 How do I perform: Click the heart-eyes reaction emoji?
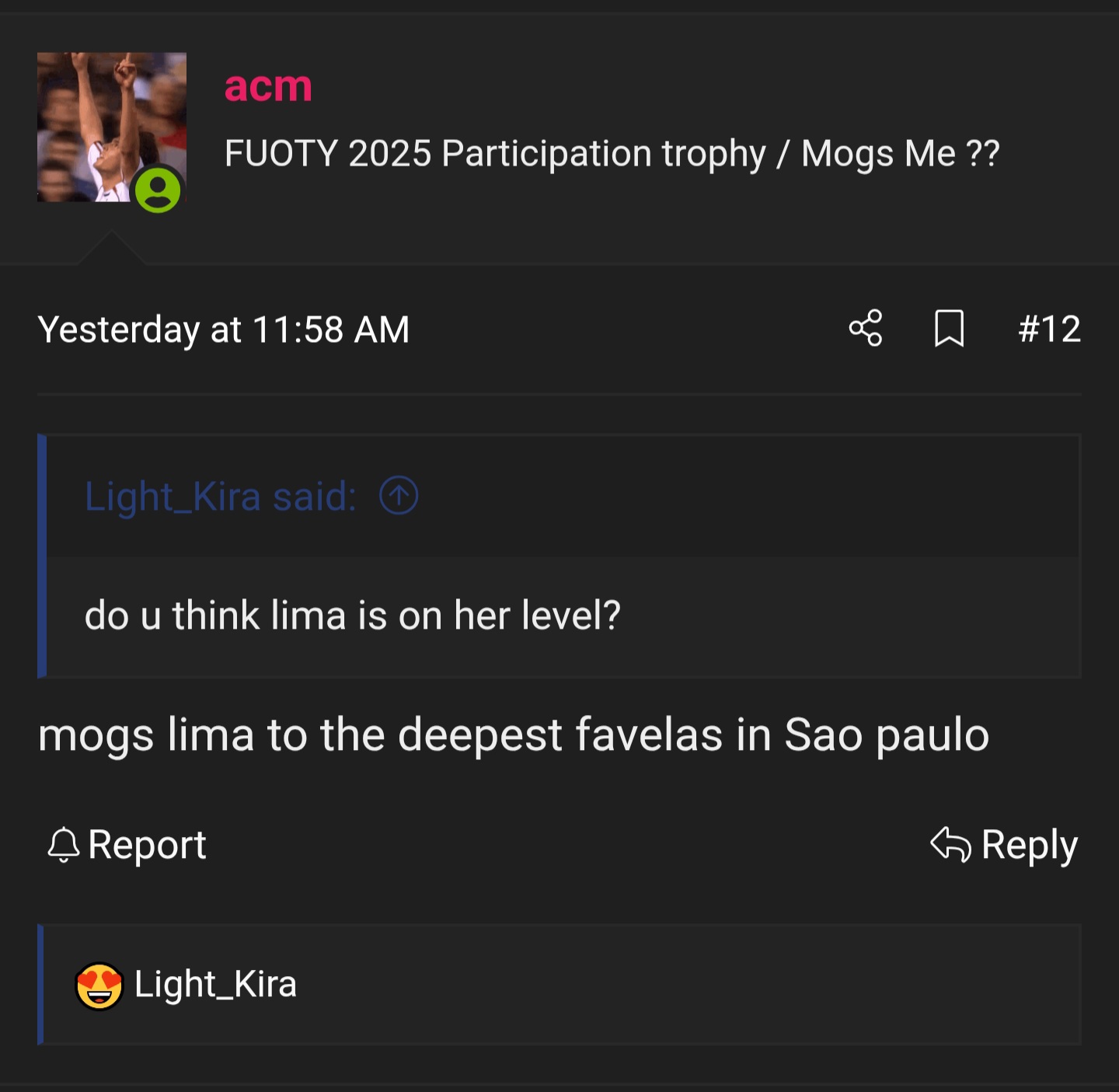(x=99, y=986)
